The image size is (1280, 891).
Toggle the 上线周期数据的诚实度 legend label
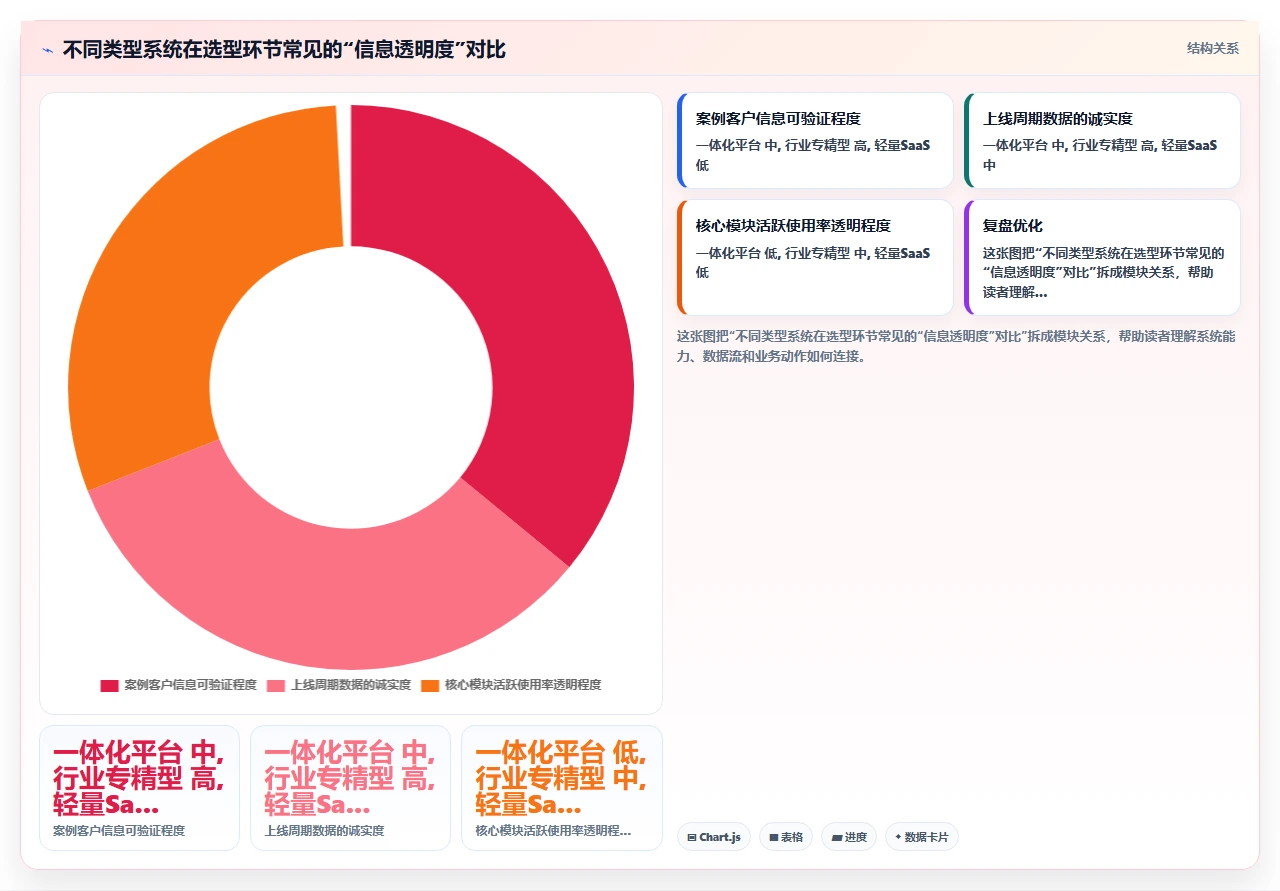click(351, 685)
